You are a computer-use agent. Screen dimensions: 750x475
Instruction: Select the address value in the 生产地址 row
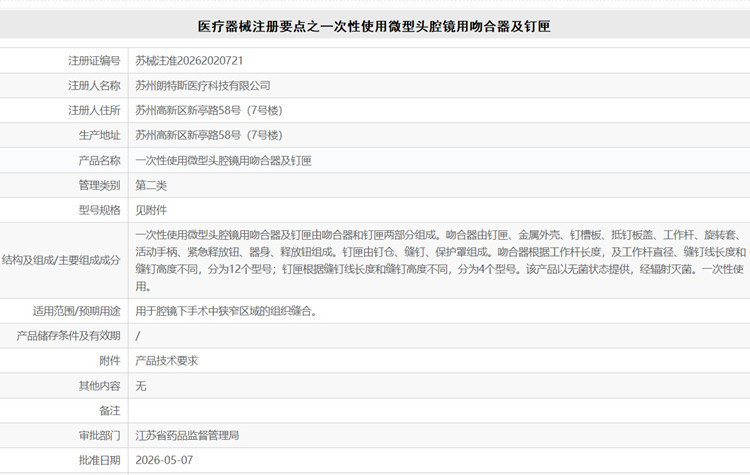(x=209, y=135)
